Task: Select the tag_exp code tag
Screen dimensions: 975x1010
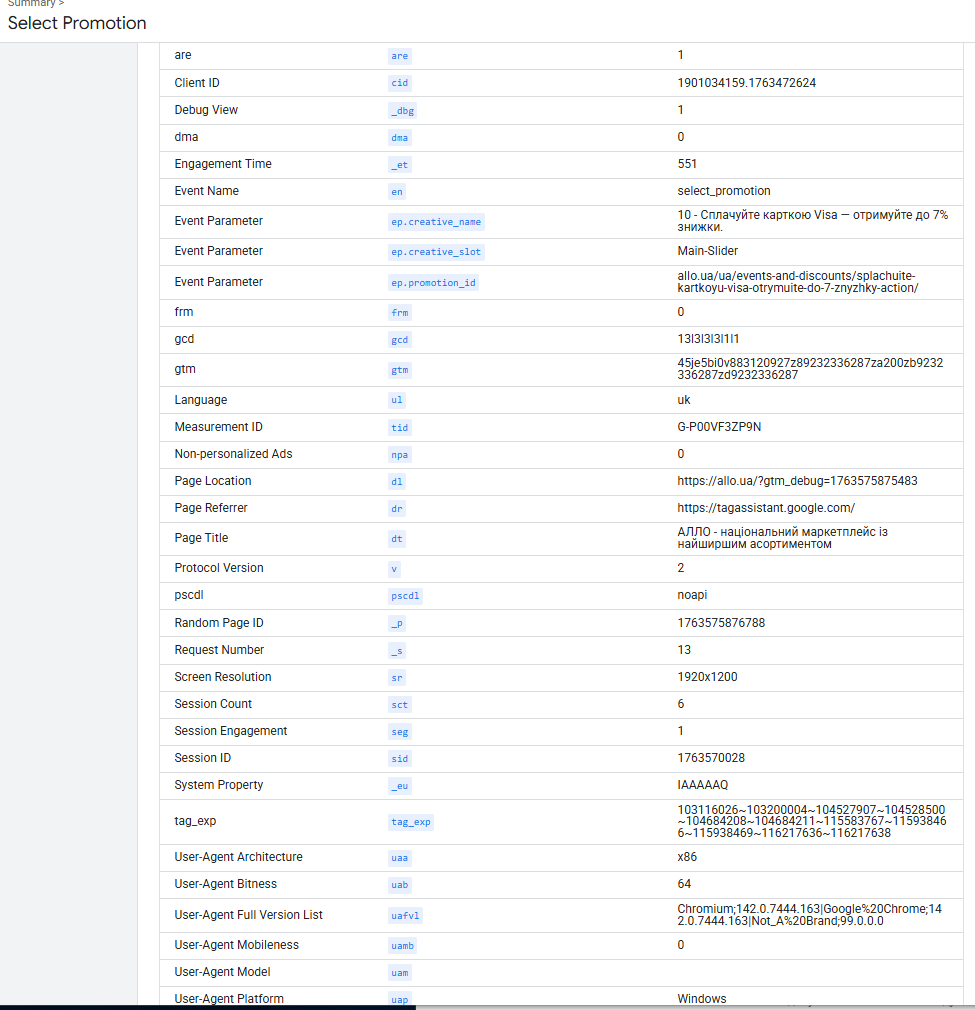Action: [411, 822]
